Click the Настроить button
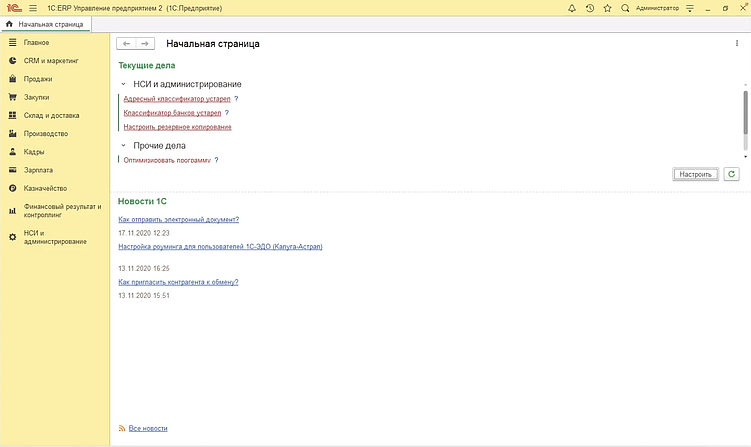 695,174
